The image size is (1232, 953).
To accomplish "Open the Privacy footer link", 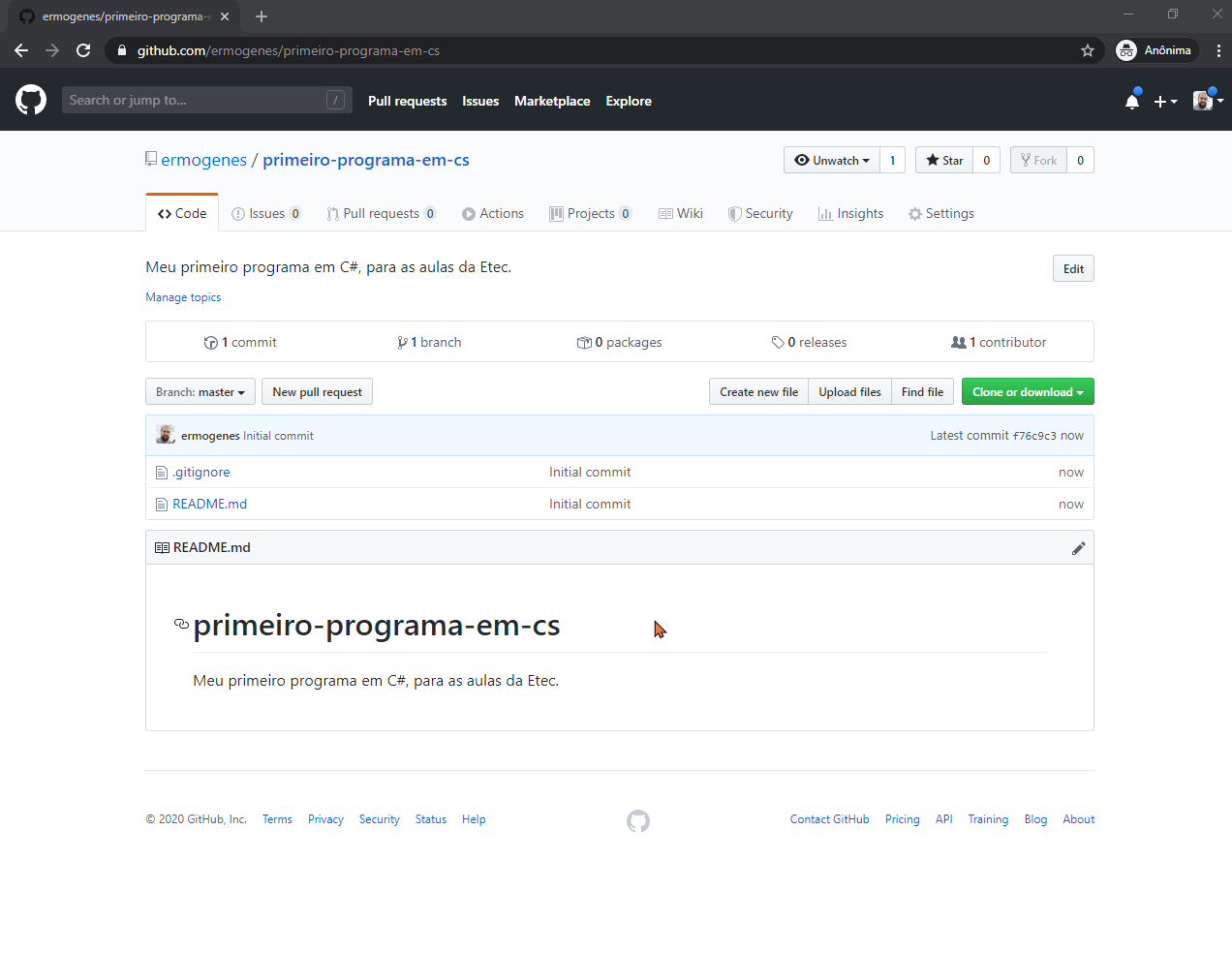I will click(325, 819).
